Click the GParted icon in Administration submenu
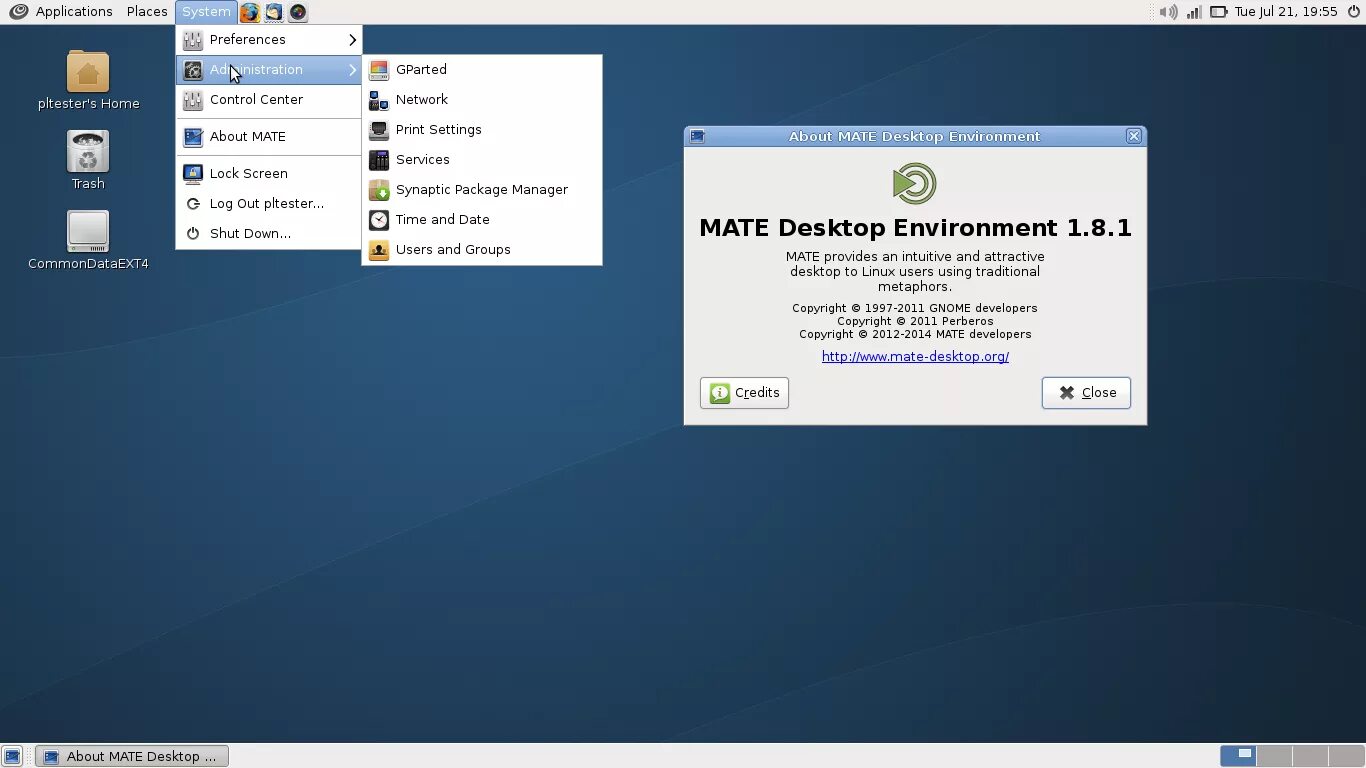 click(x=379, y=70)
